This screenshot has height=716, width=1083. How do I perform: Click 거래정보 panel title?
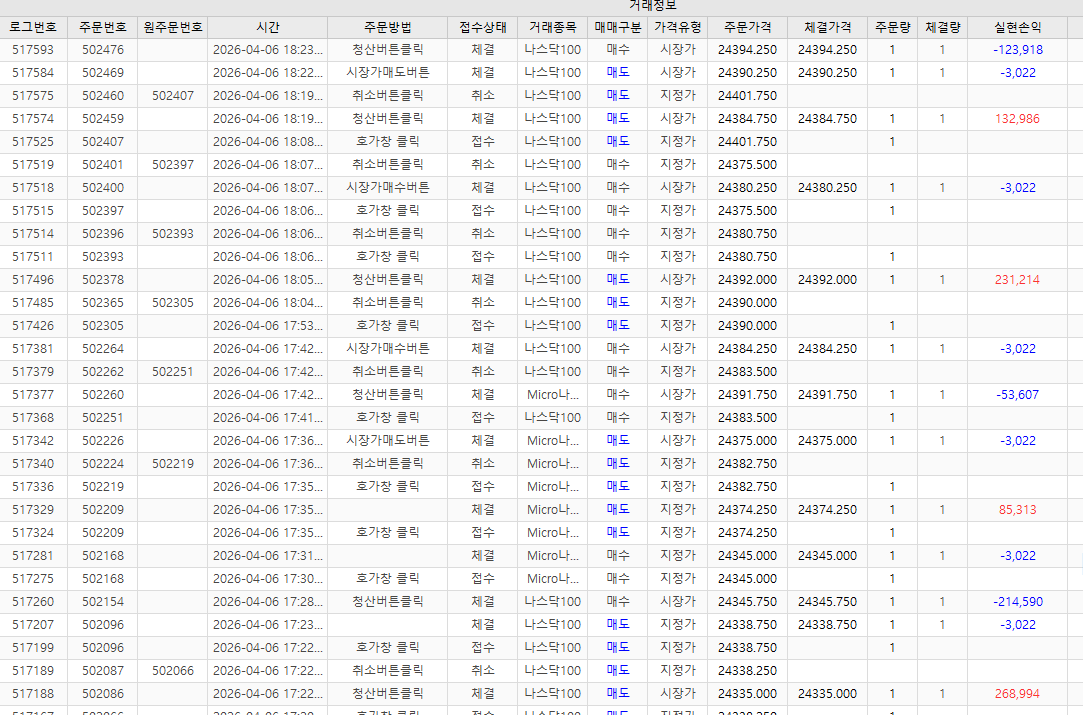[x=652, y=6]
